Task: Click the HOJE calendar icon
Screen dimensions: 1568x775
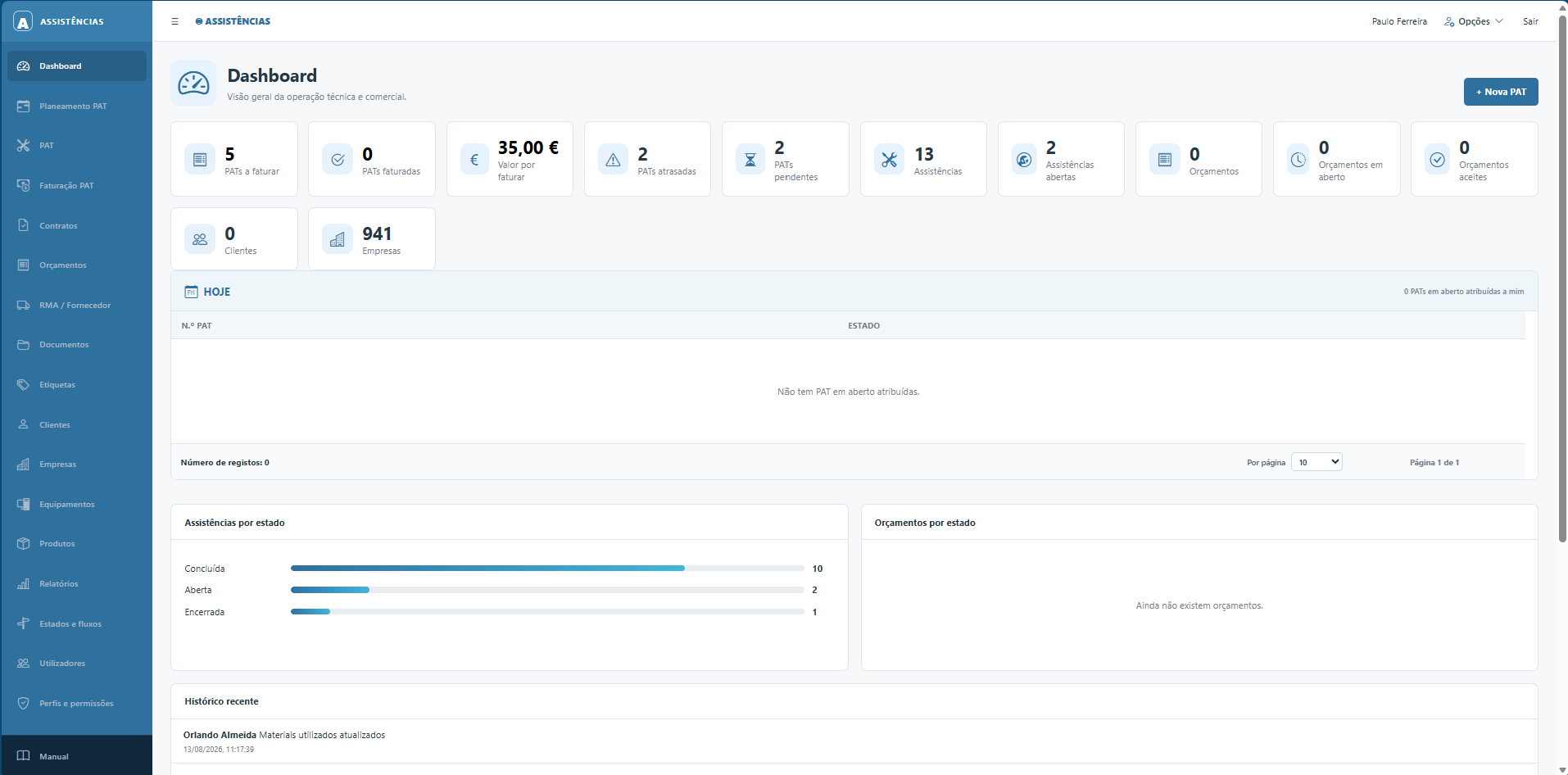Action: [191, 292]
